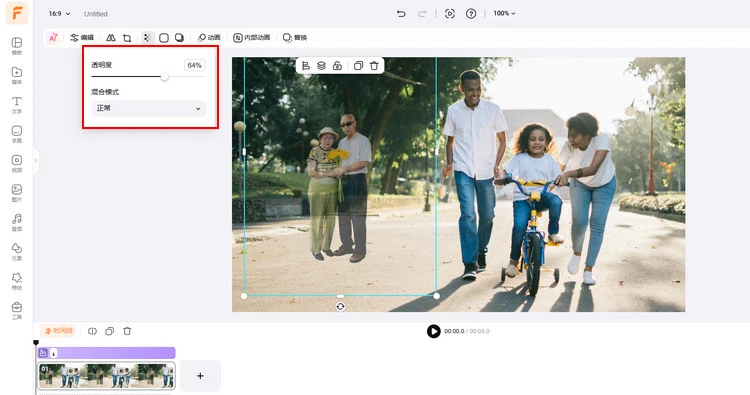This screenshot has width=750, height=395.
Task: Toggle the opacity settings icon
Action: pos(148,38)
